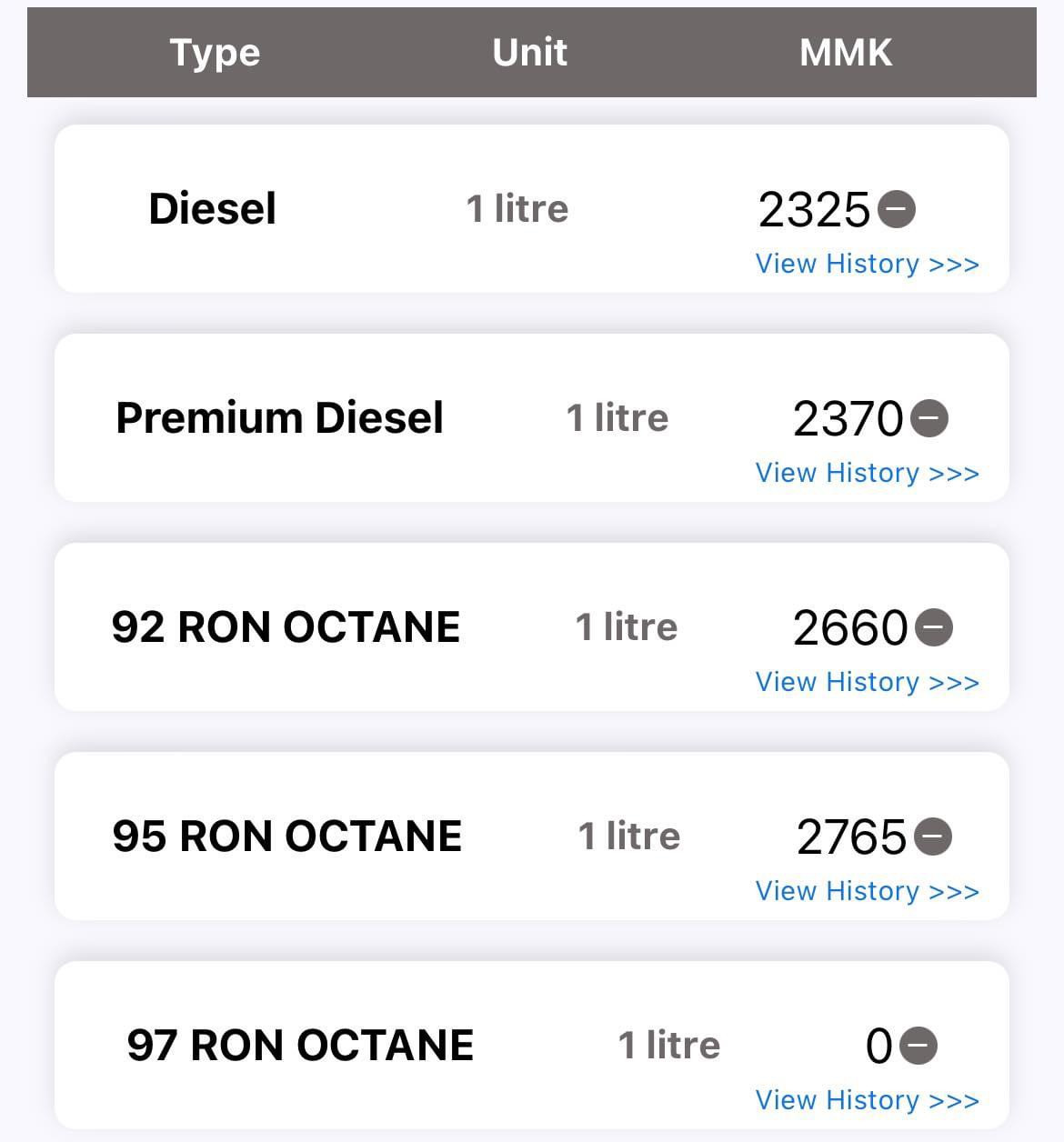Select the 95 RON OCTANE label
This screenshot has height=1142, width=1064.
pos(286,836)
